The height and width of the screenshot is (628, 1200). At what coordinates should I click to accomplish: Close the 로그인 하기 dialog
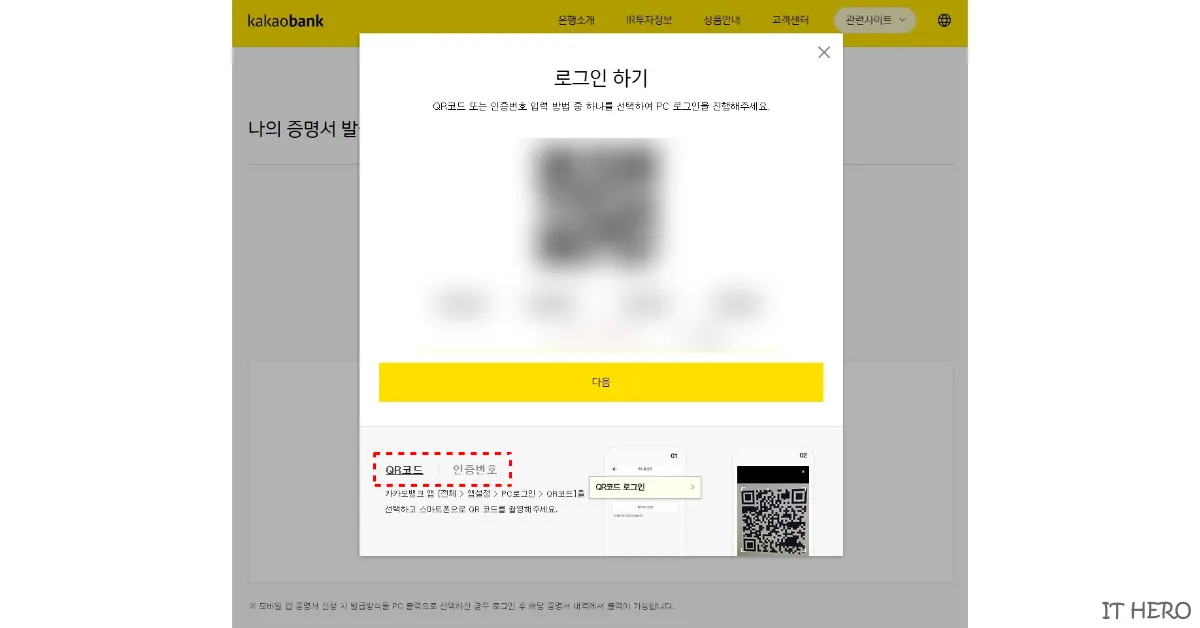coord(824,53)
